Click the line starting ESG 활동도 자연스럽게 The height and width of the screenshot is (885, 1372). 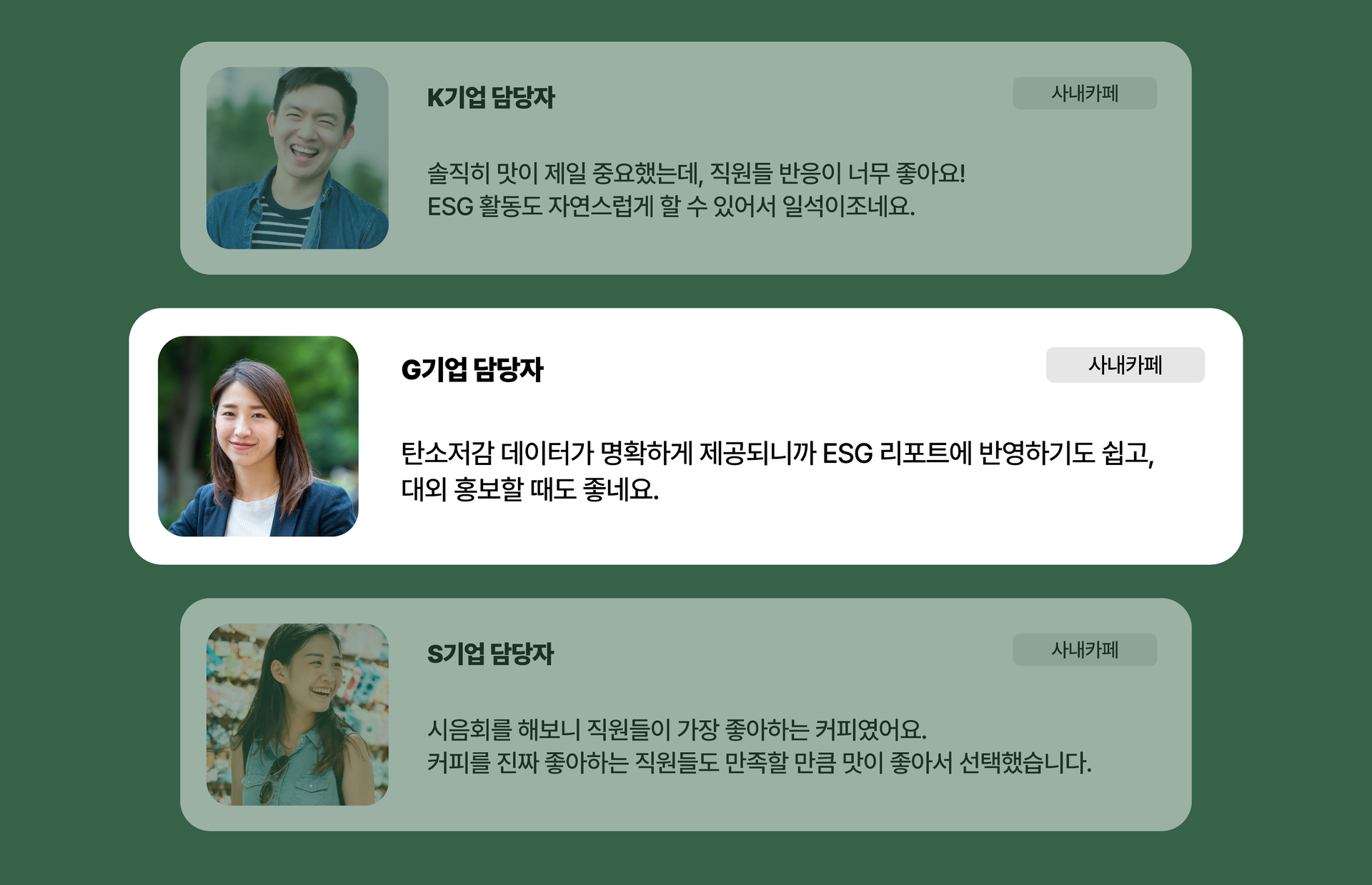(671, 206)
